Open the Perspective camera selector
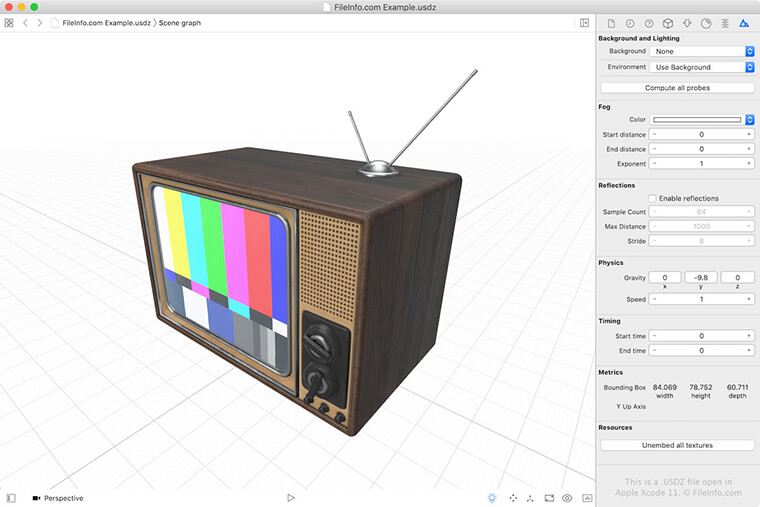The height and width of the screenshot is (507, 760). pos(58,498)
